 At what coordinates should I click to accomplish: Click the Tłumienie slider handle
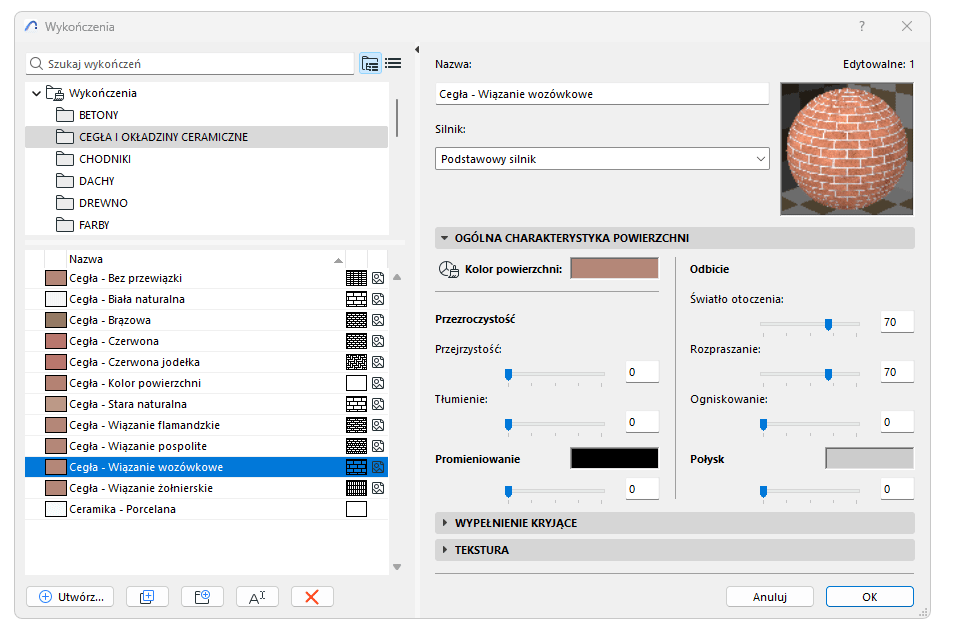point(508,425)
